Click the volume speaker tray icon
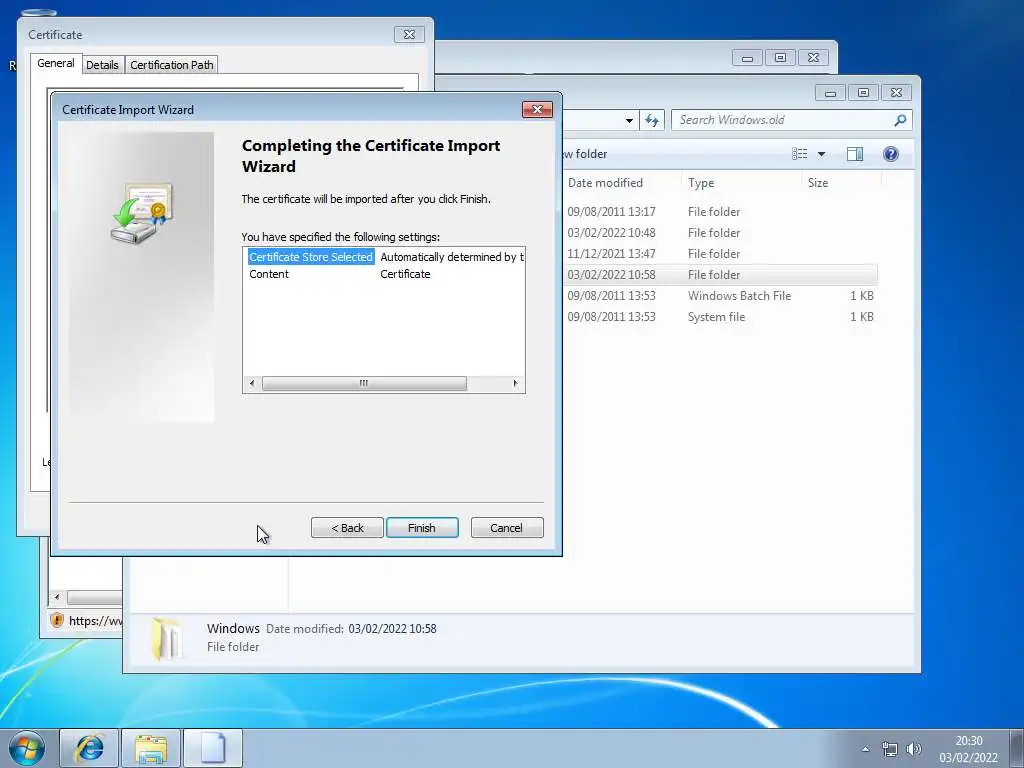The height and width of the screenshot is (768, 1024). [914, 749]
